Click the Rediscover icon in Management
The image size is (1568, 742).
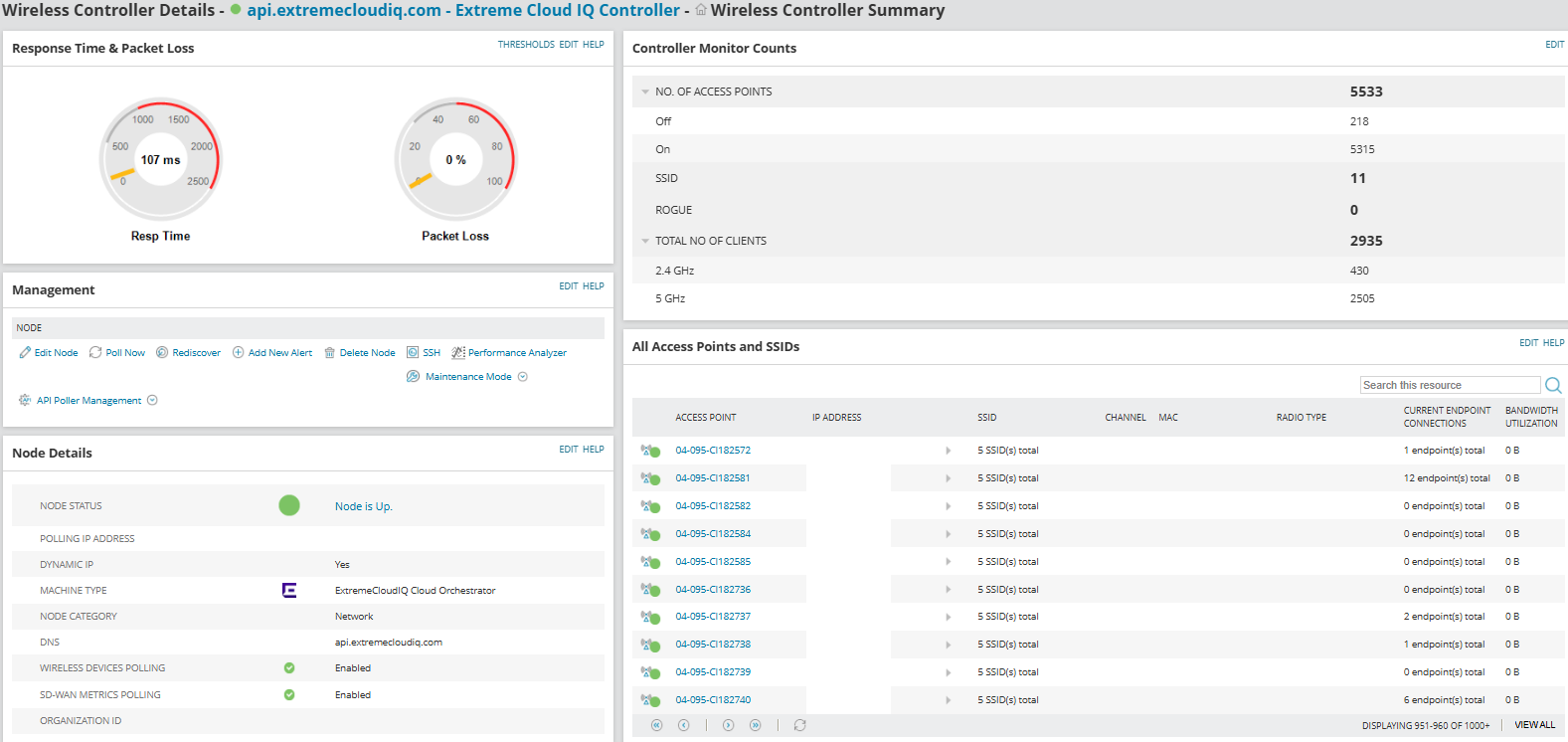pyautogui.click(x=162, y=353)
